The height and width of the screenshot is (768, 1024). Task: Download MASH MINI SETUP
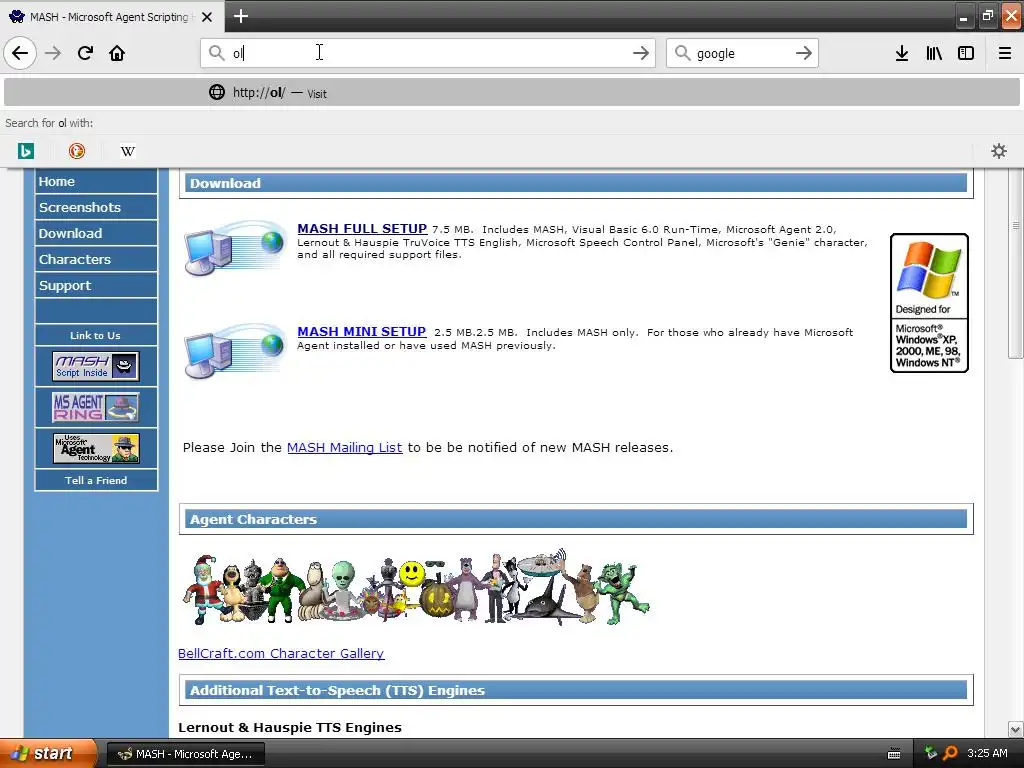(361, 332)
